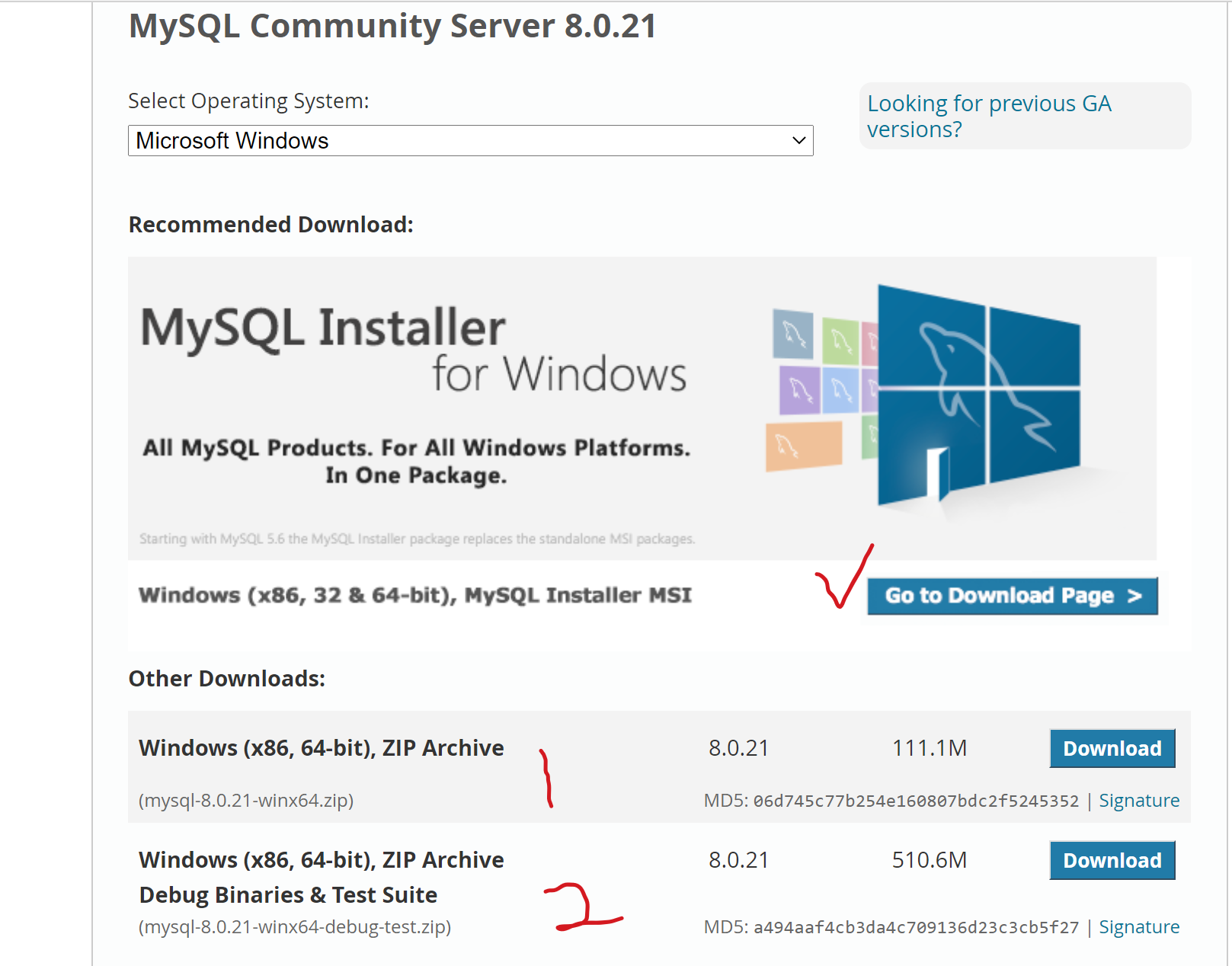The image size is (1232, 966).
Task: Download the 510.6M debug-test ZIP Archive
Action: [1112, 860]
